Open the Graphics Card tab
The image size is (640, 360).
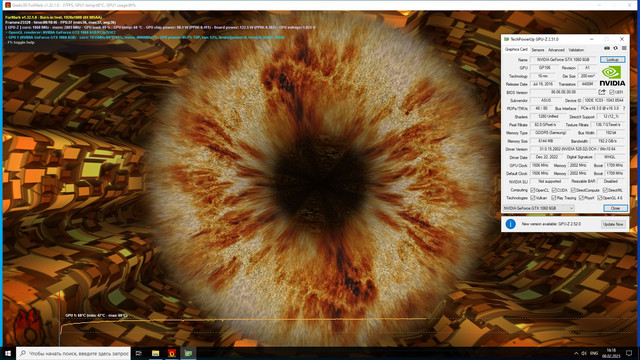tap(516, 49)
